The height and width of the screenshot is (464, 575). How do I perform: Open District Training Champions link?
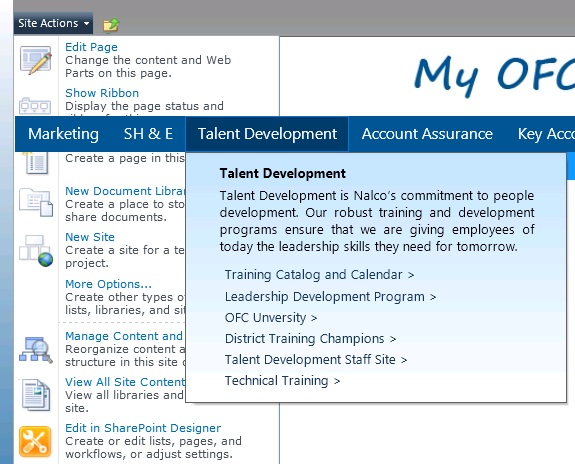pos(311,339)
